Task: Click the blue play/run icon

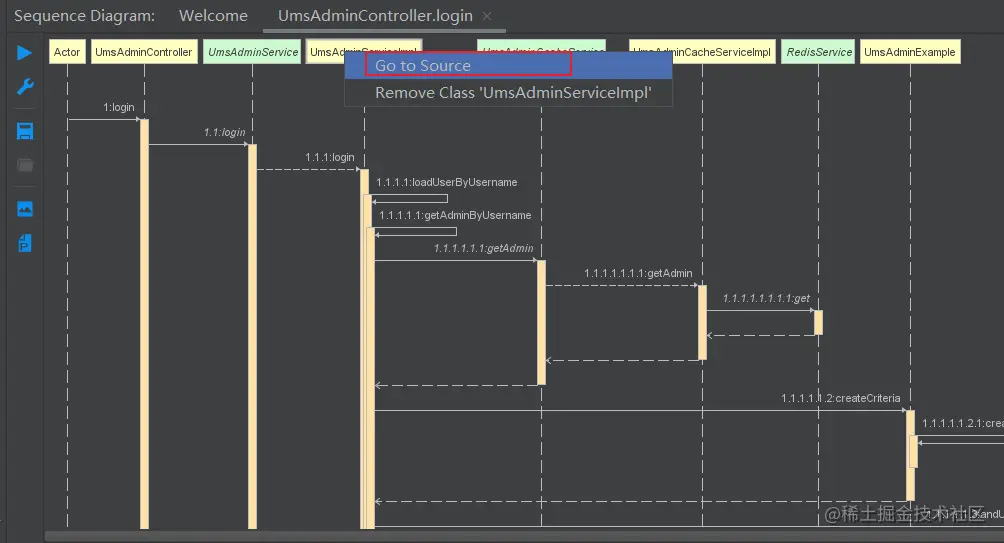Action: [x=24, y=53]
